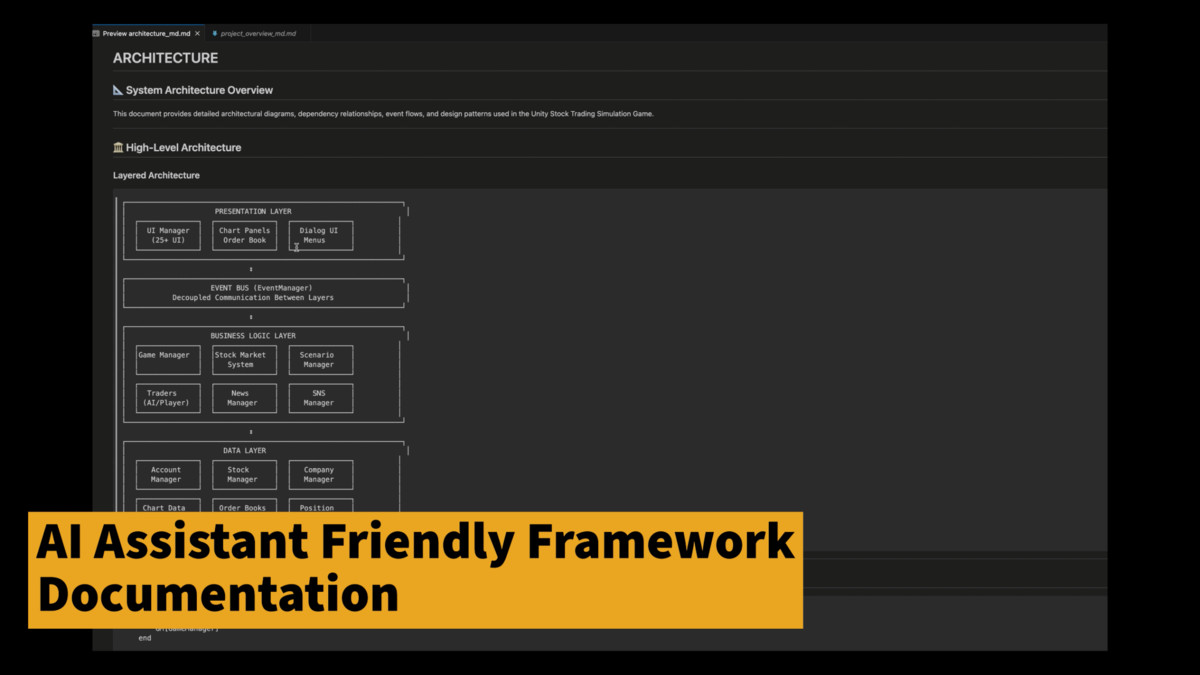The height and width of the screenshot is (675, 1200).
Task: Select the SNS Manager box
Action: coord(320,398)
